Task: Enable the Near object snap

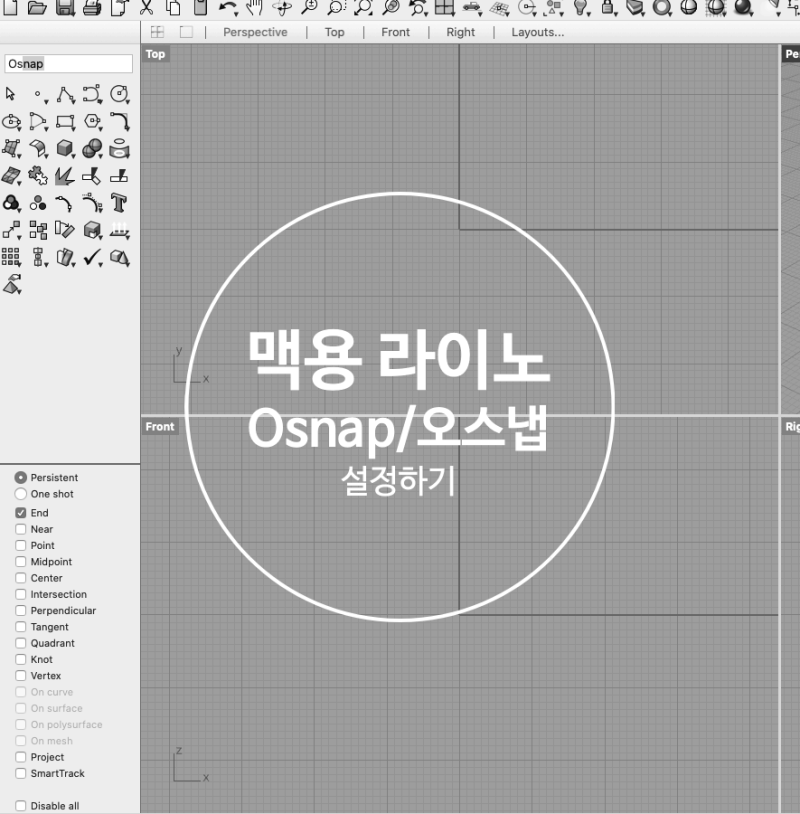Action: [21, 529]
